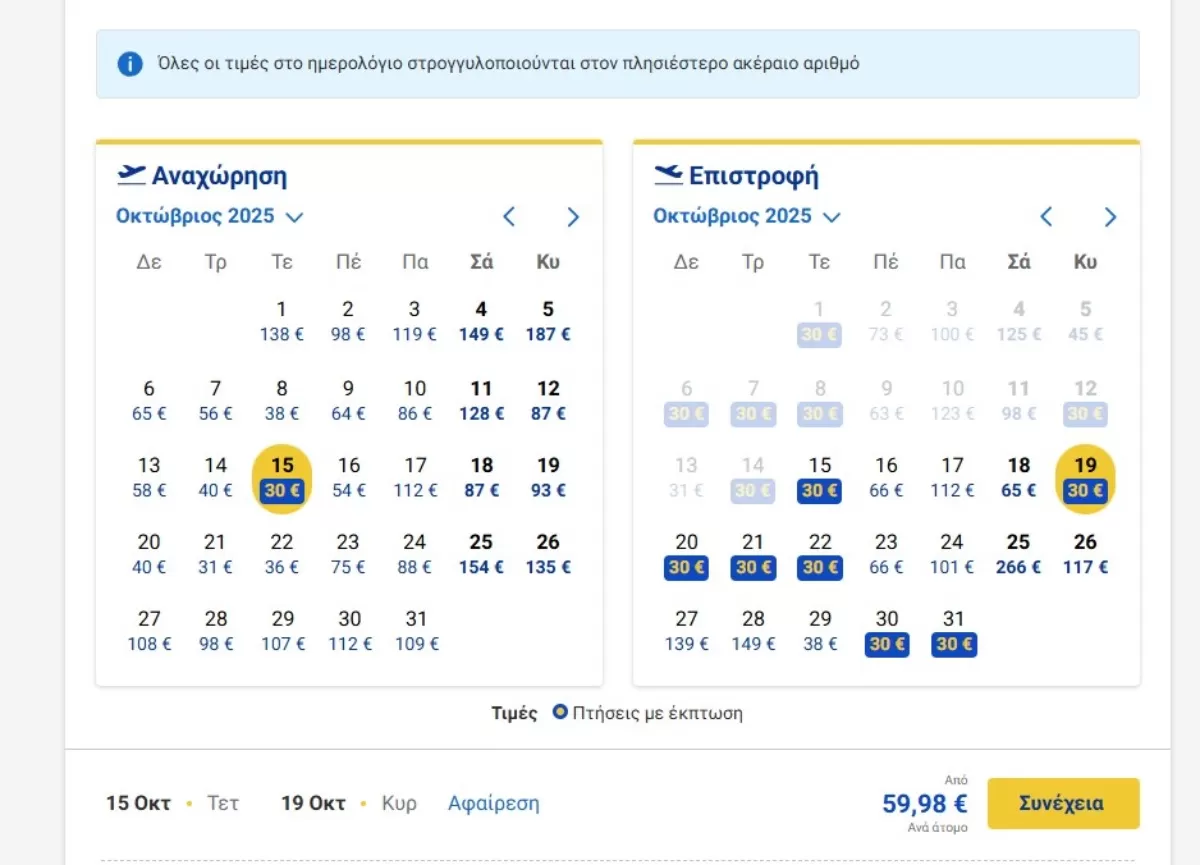1200x865 pixels.
Task: Pick return date 25 priced 266 €
Action: (1018, 554)
